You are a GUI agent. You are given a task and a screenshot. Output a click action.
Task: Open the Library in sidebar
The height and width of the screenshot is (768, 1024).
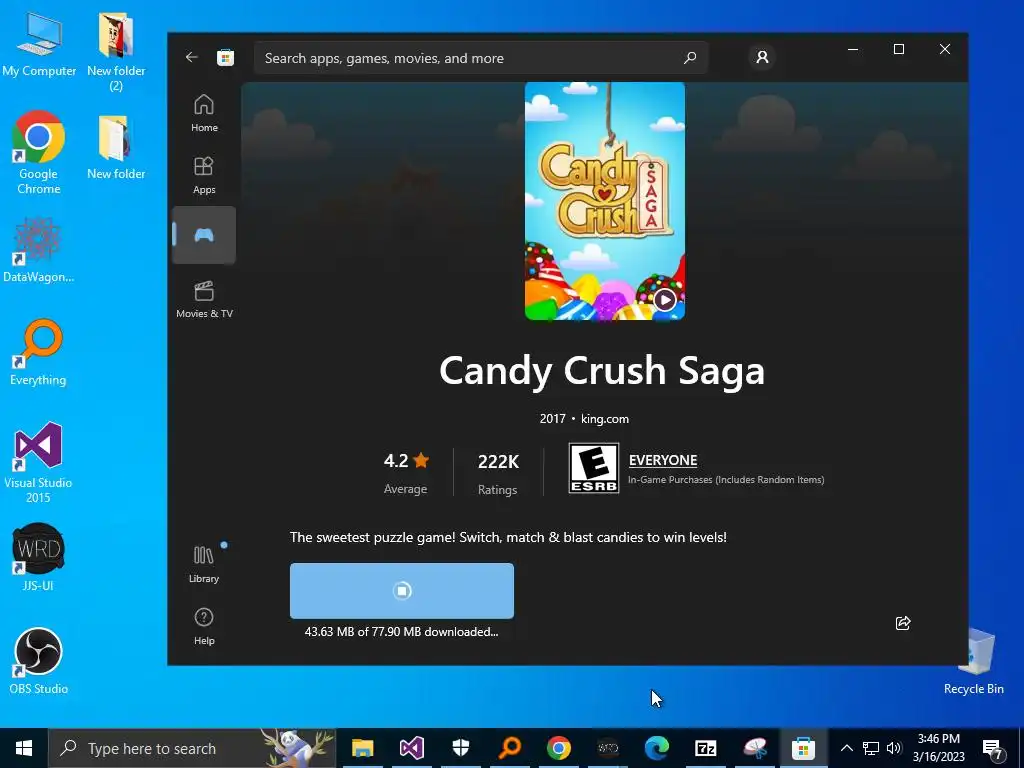(204, 564)
